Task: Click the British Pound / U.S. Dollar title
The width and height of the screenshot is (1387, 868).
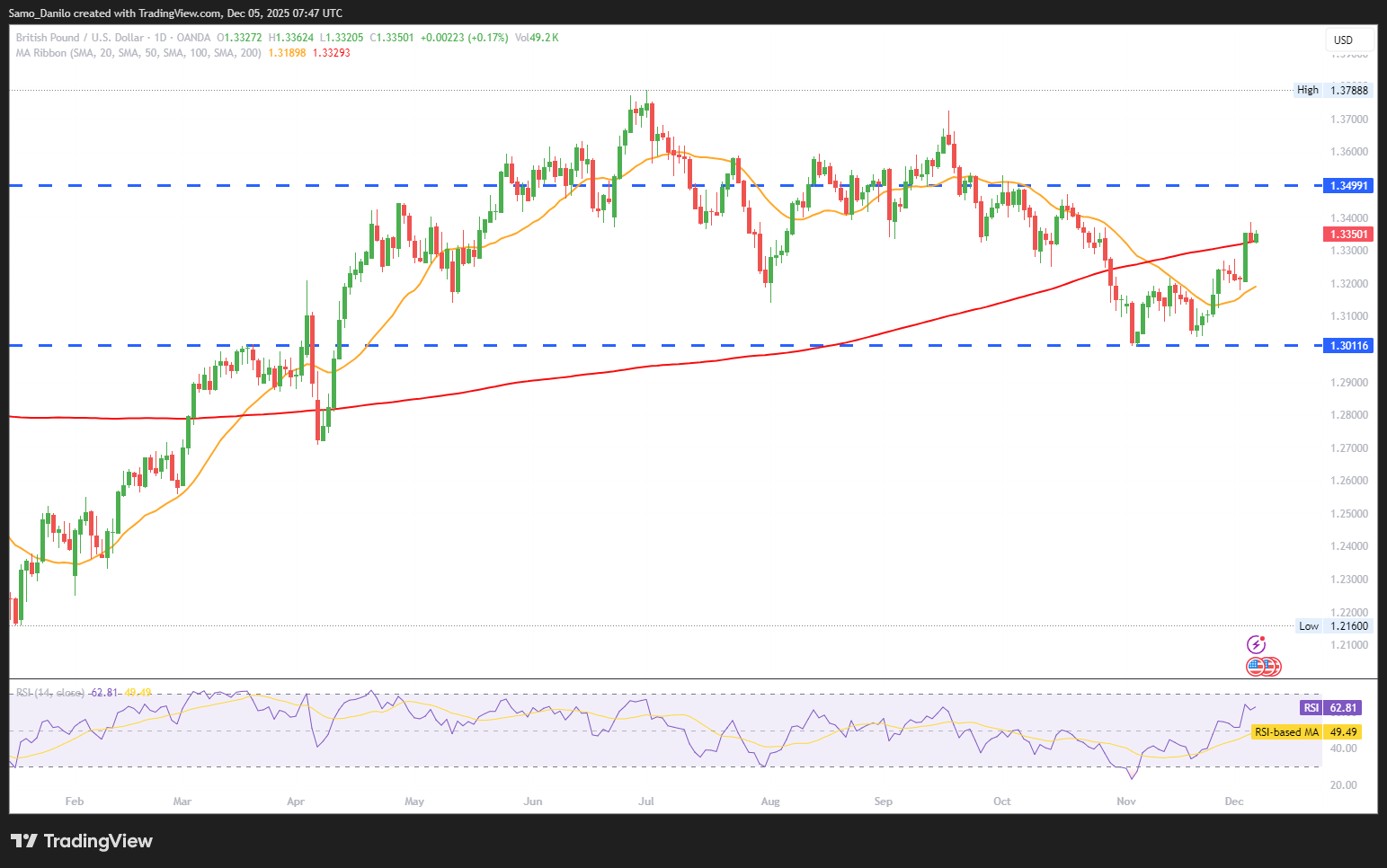Action: pos(80,38)
